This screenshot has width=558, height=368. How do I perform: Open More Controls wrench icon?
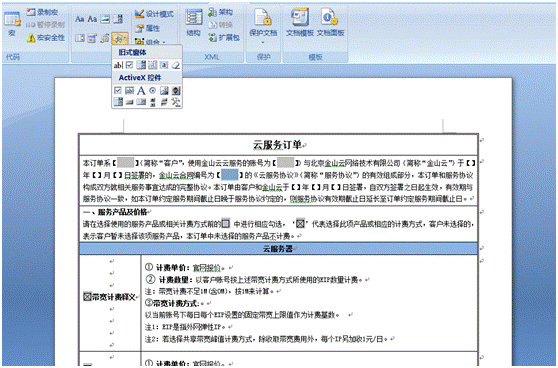(x=175, y=102)
